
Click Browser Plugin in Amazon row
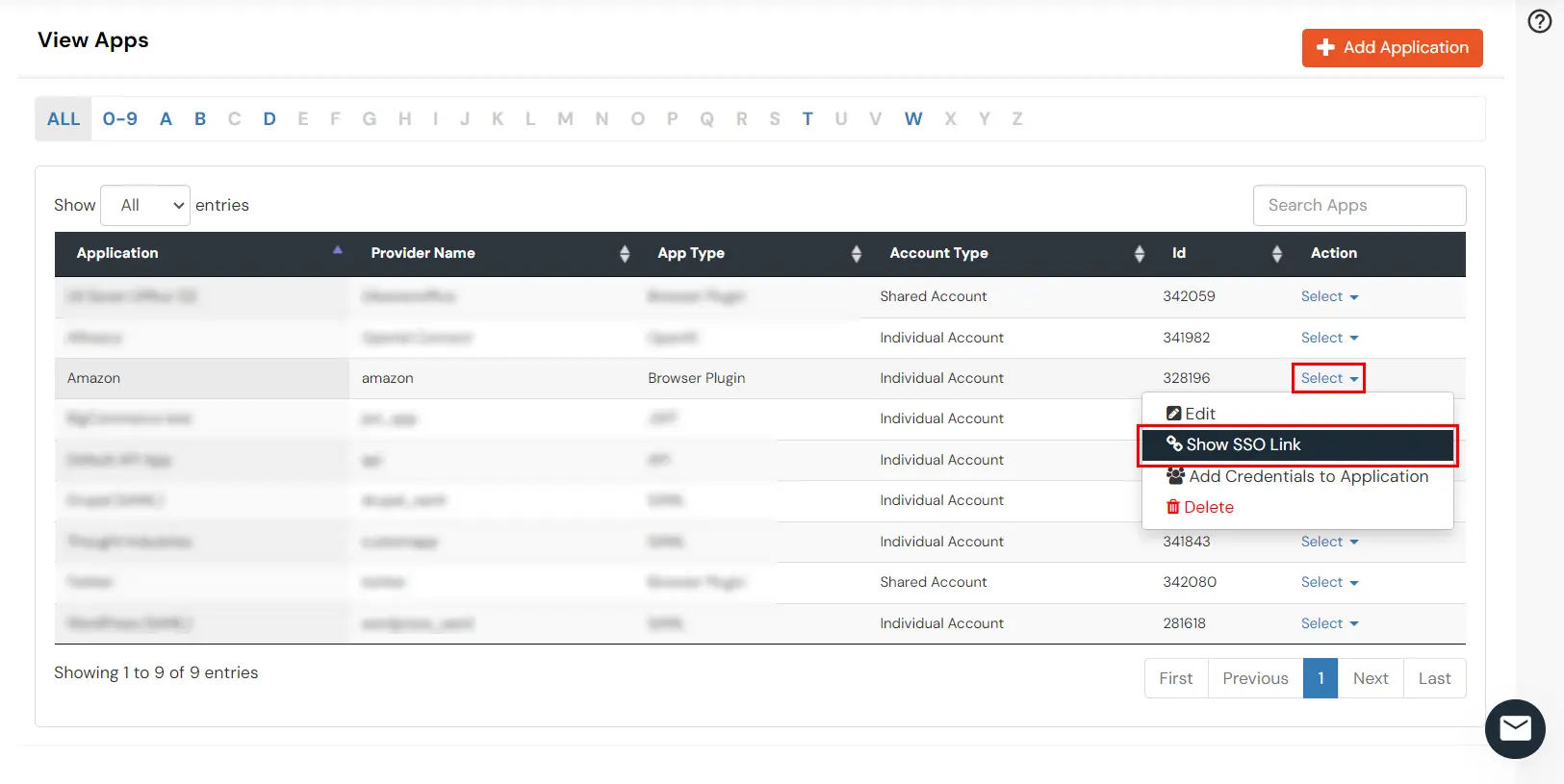(697, 378)
